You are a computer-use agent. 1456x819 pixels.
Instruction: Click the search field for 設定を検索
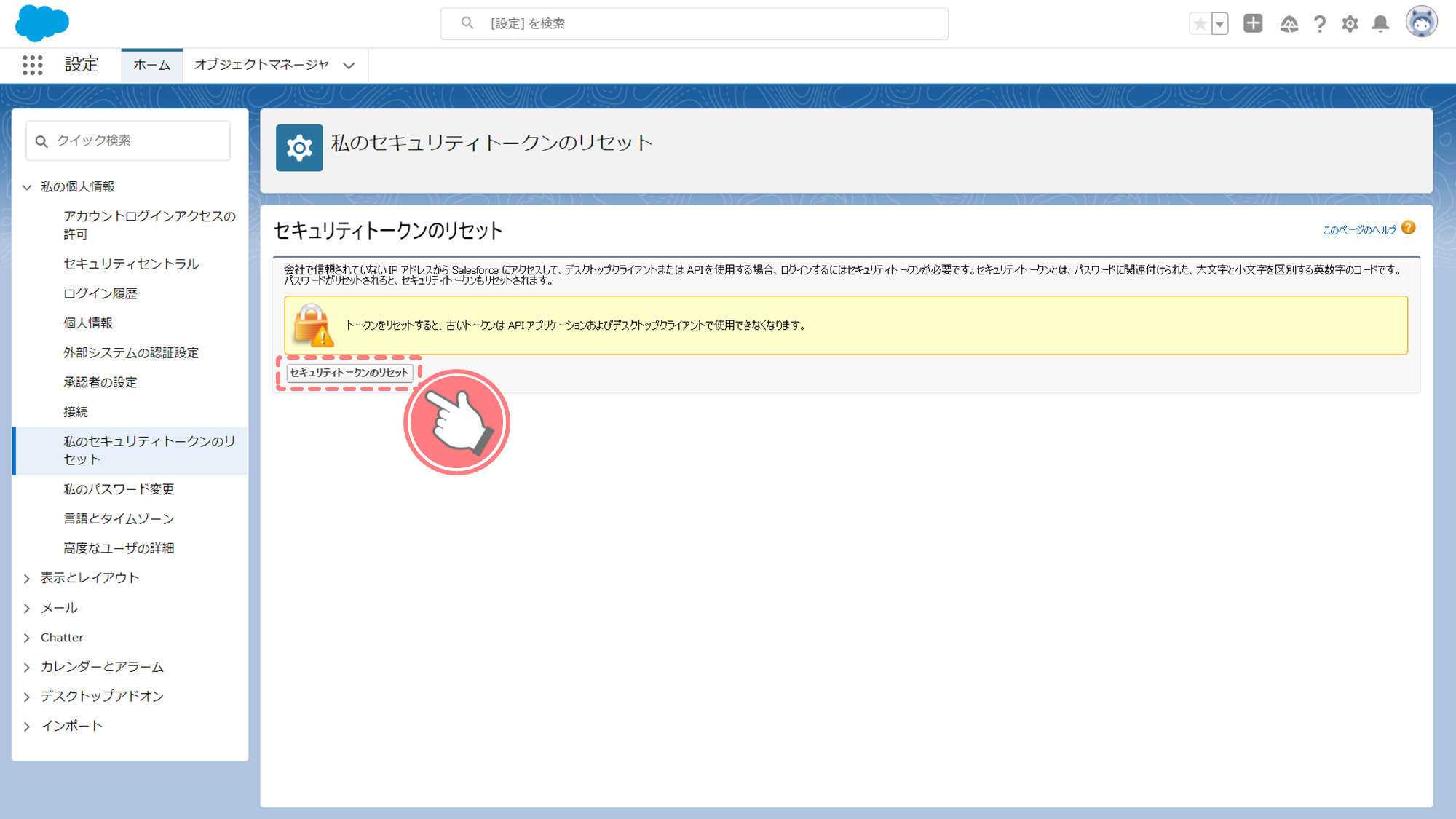pyautogui.click(x=694, y=24)
